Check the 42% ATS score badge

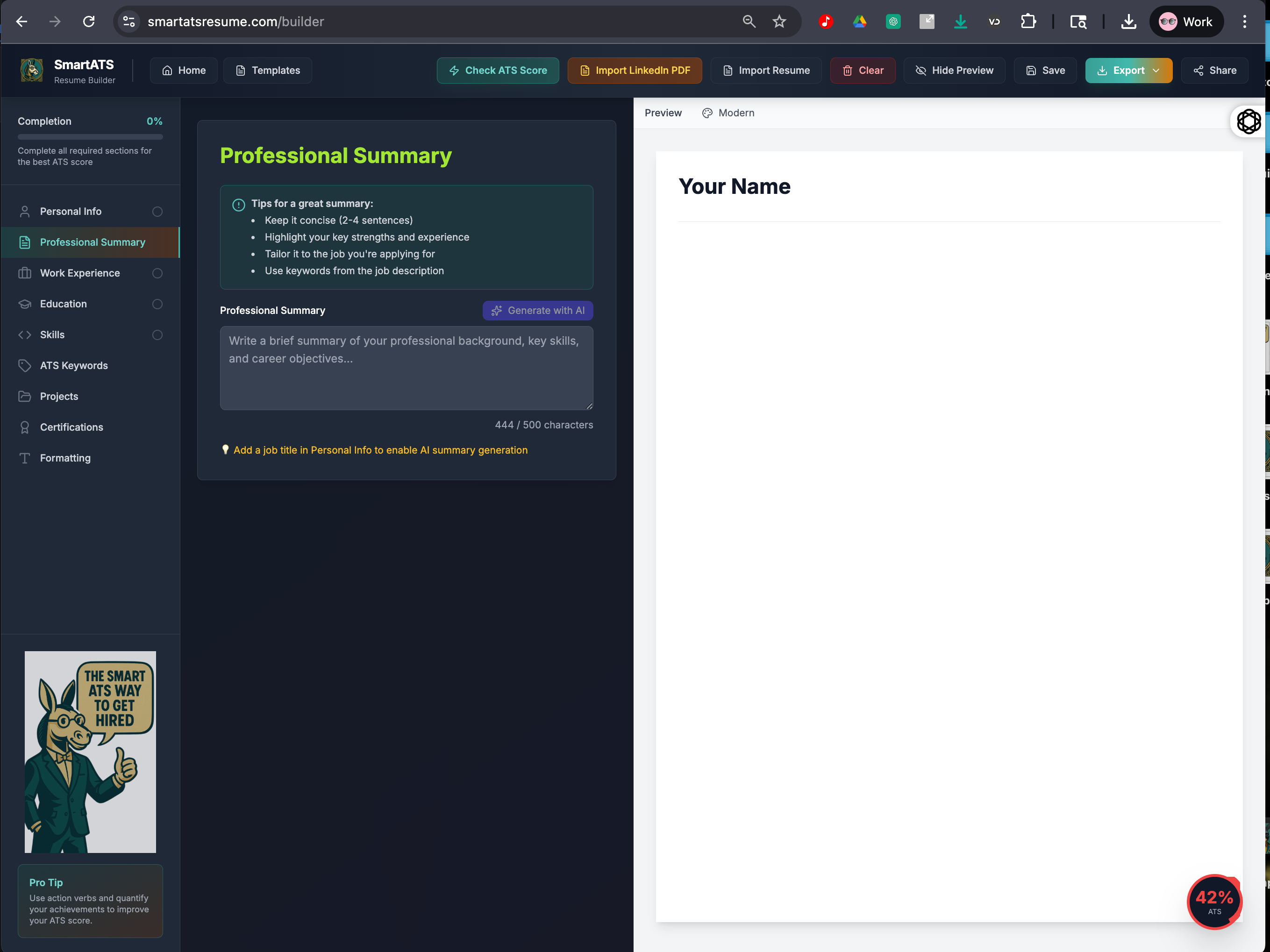[1214, 902]
